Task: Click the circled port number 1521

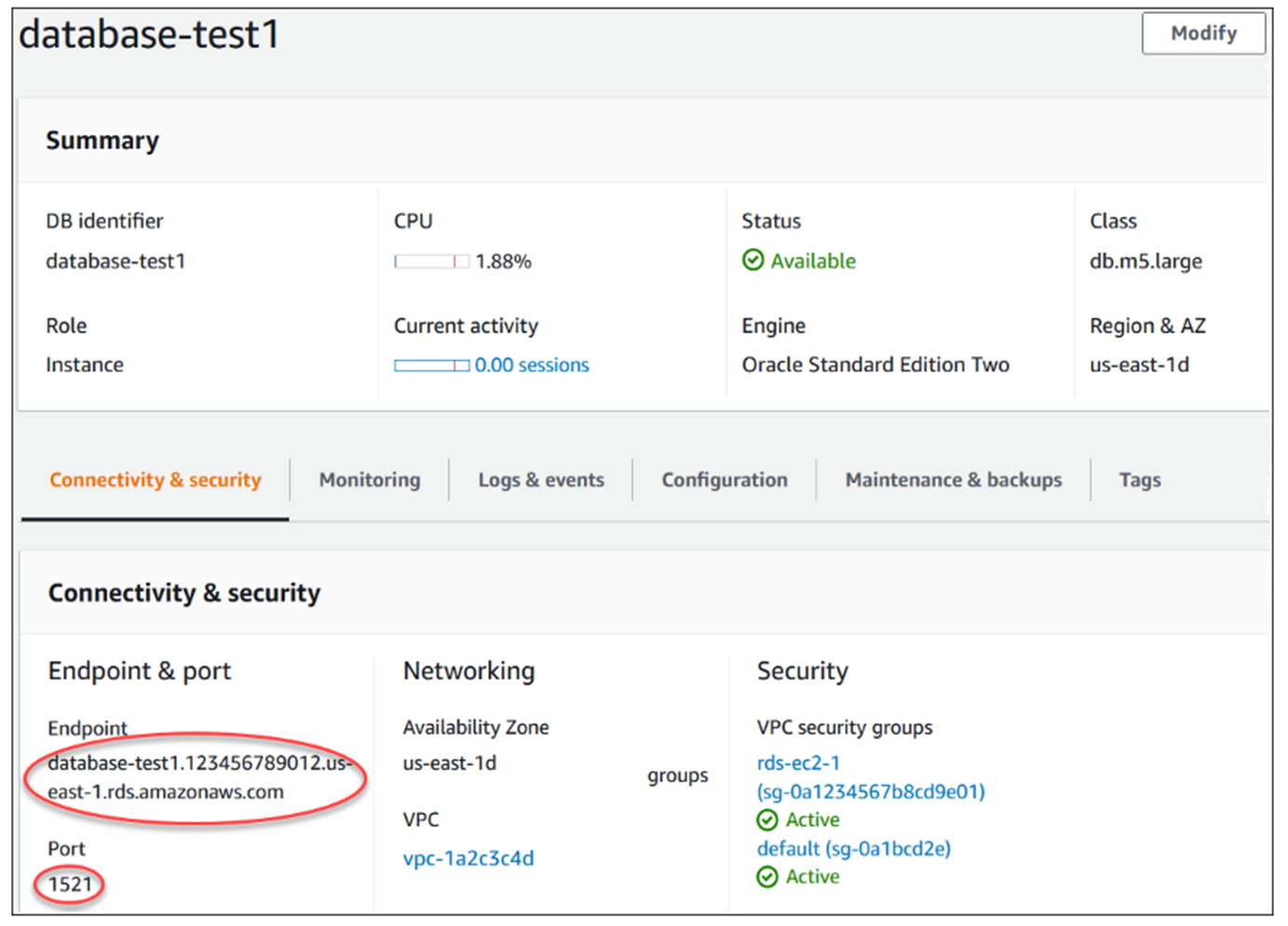Action: point(68,886)
